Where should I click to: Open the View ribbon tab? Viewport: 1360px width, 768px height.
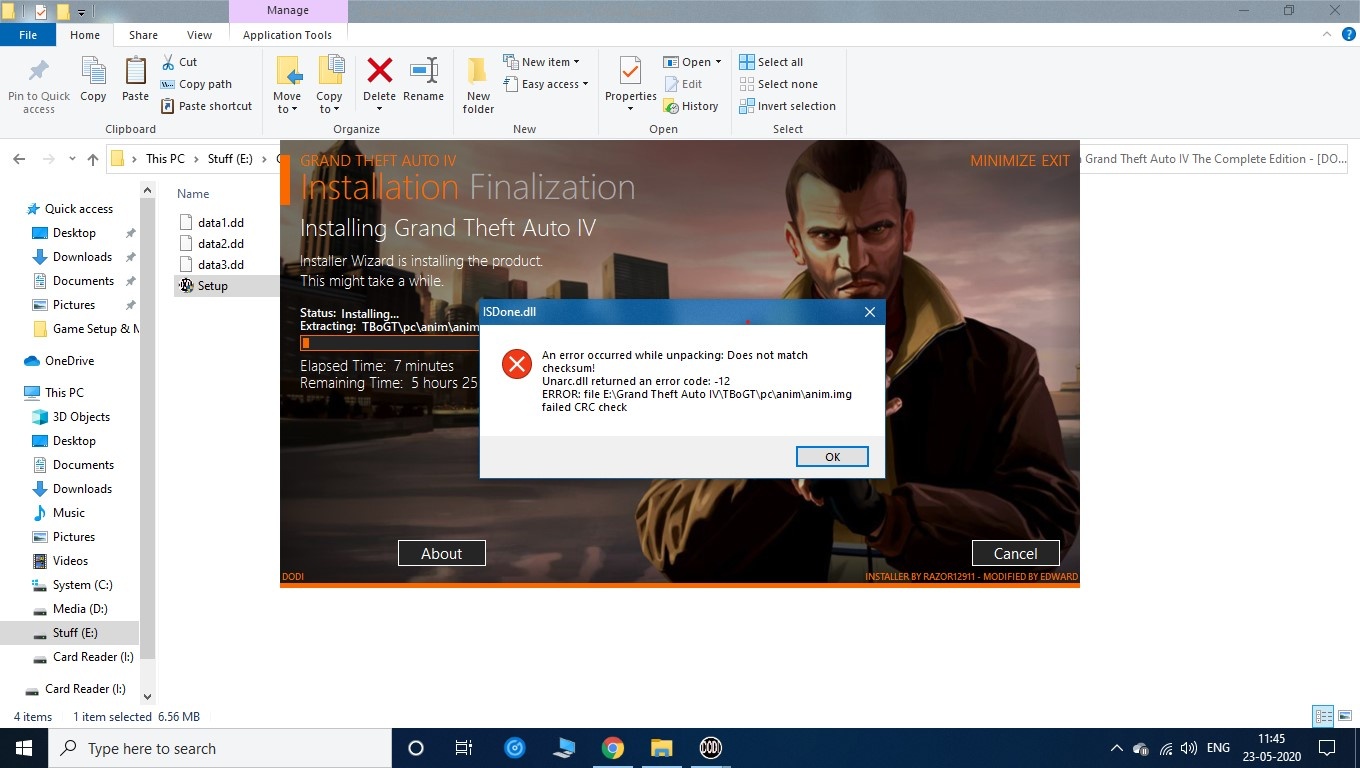199,35
